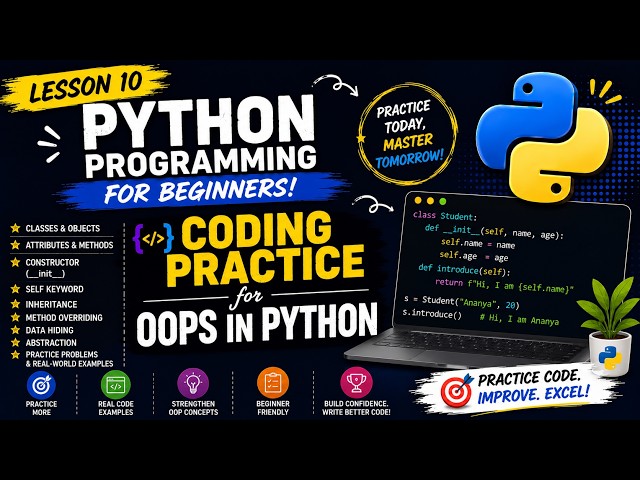
Task: Click the "PRACTICE CODE." text
Action: point(529,378)
